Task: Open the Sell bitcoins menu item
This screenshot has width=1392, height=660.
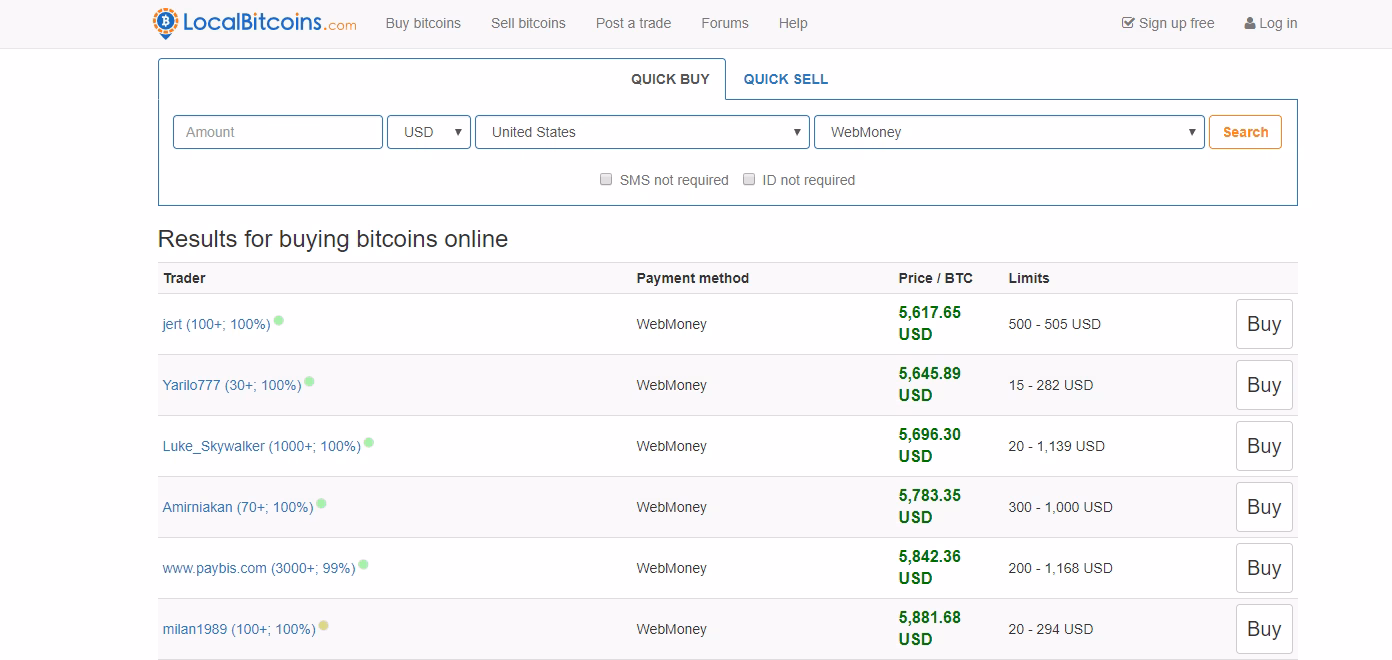Action: point(528,23)
